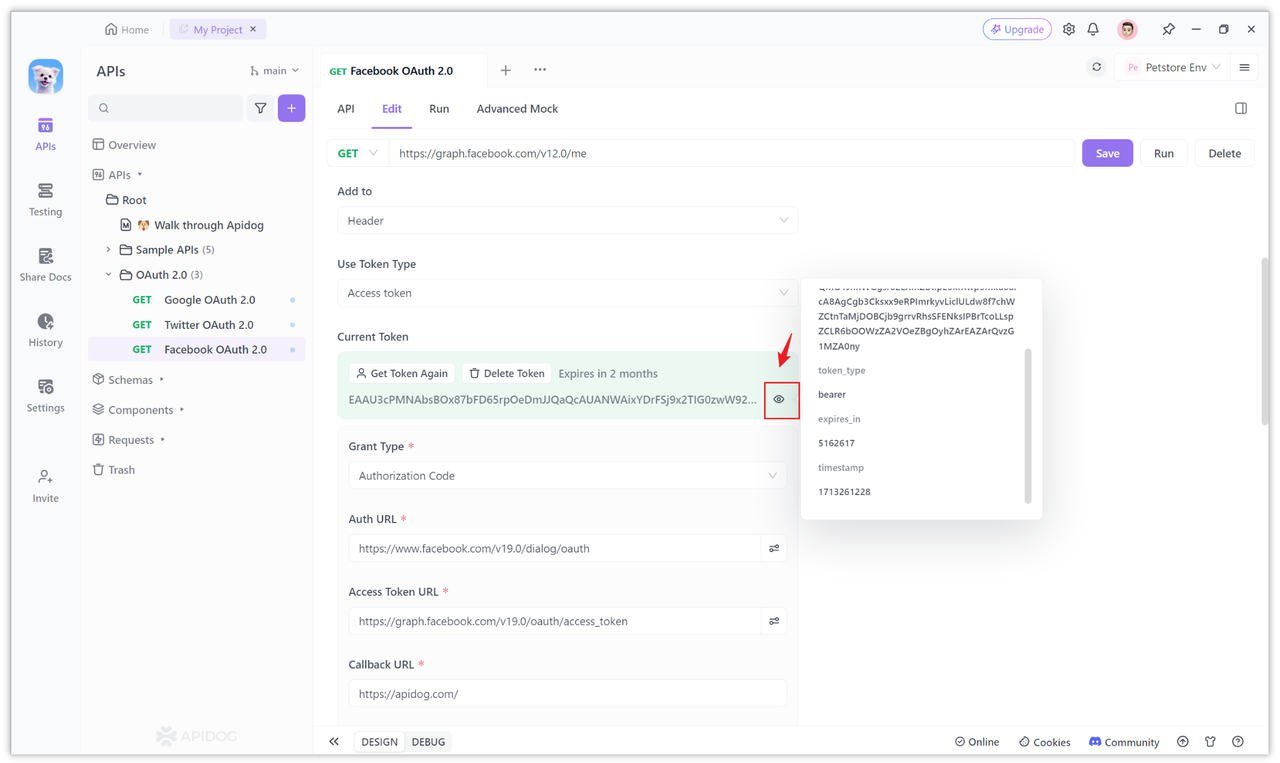Click the user avatar in title bar
Viewport: 1280px width, 763px height.
1127,29
